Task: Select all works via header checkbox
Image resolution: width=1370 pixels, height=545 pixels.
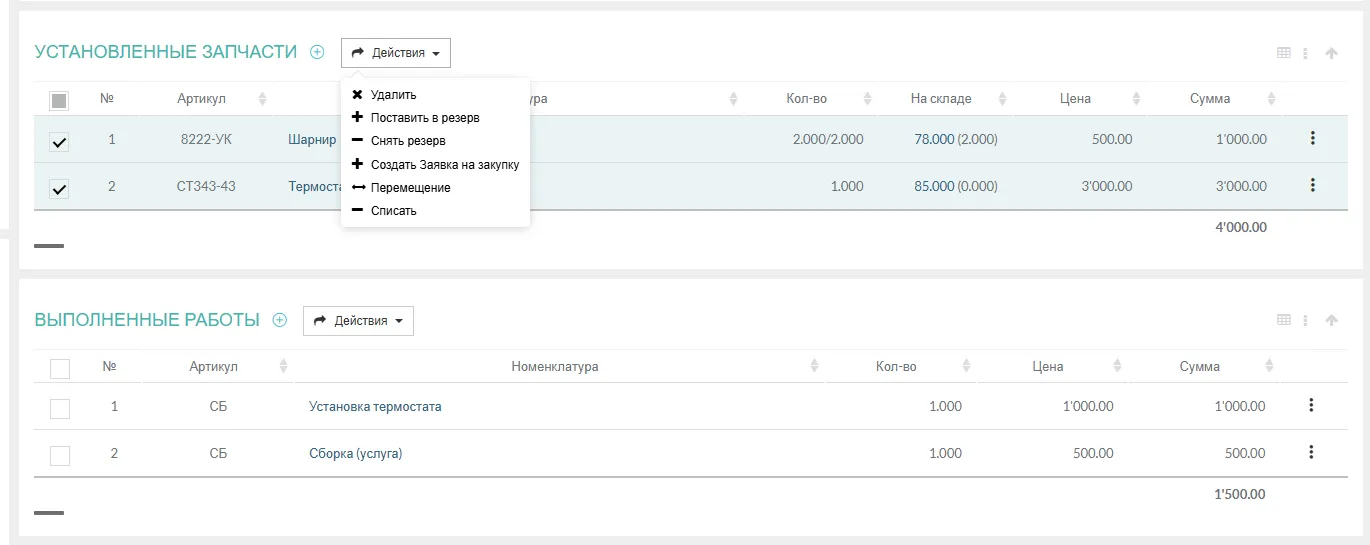Action: click(x=60, y=368)
